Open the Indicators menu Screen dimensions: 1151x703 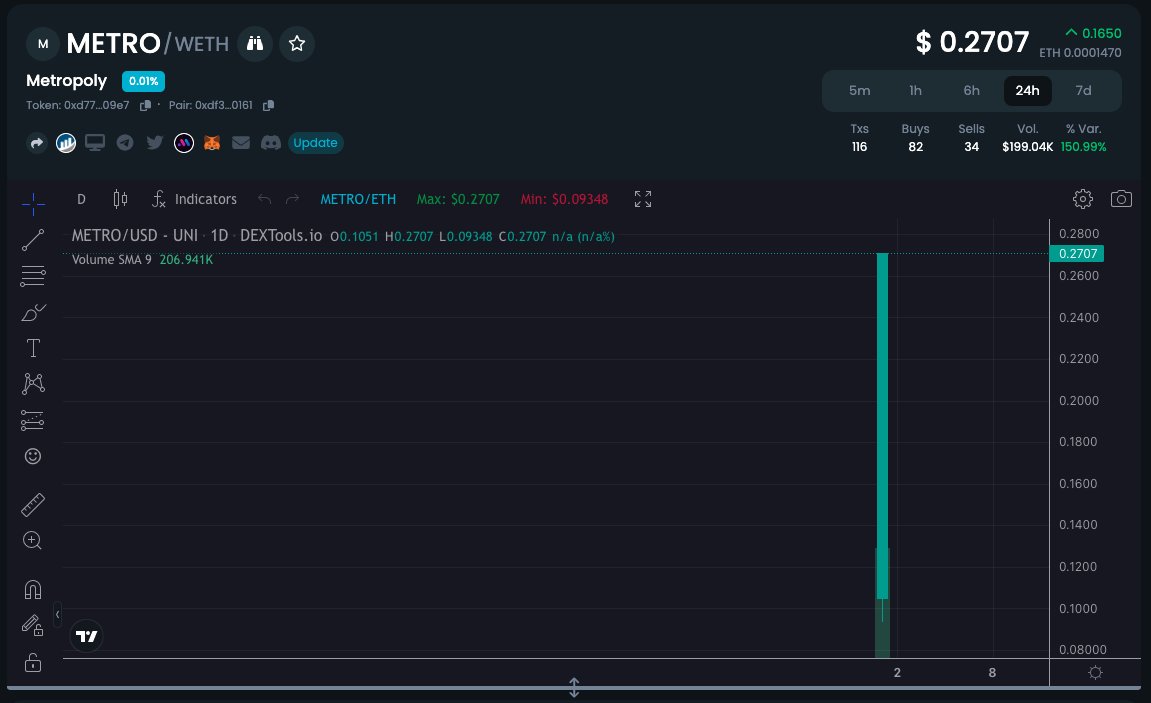tap(195, 199)
